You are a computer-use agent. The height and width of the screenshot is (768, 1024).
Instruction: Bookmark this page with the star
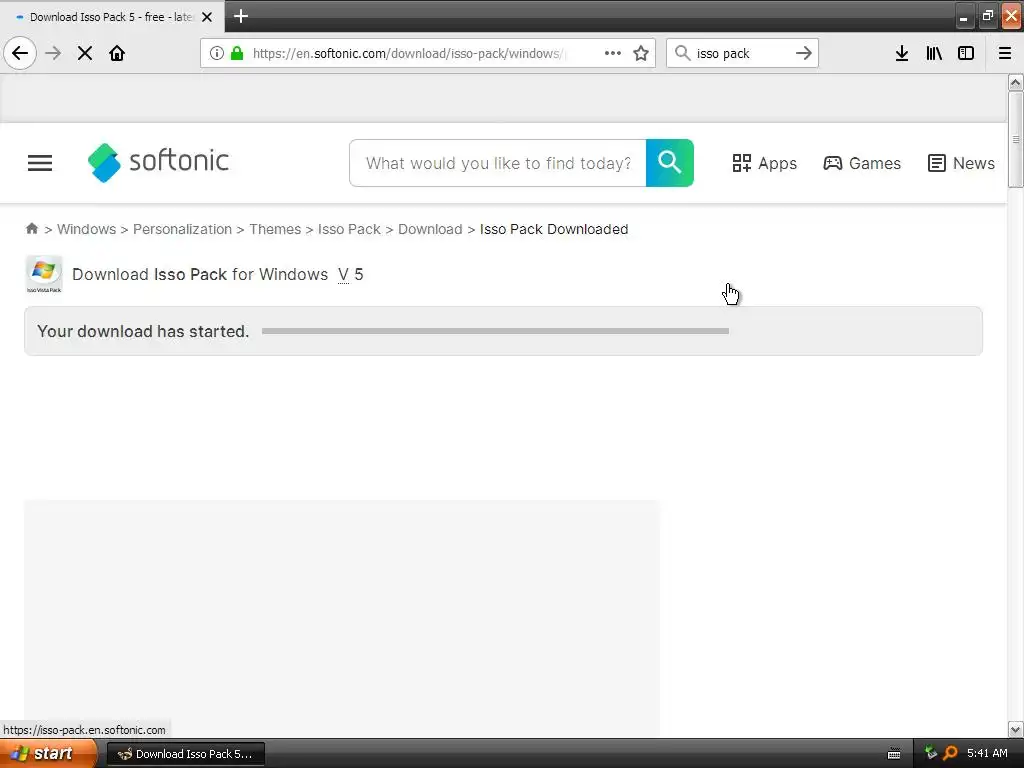coord(641,53)
